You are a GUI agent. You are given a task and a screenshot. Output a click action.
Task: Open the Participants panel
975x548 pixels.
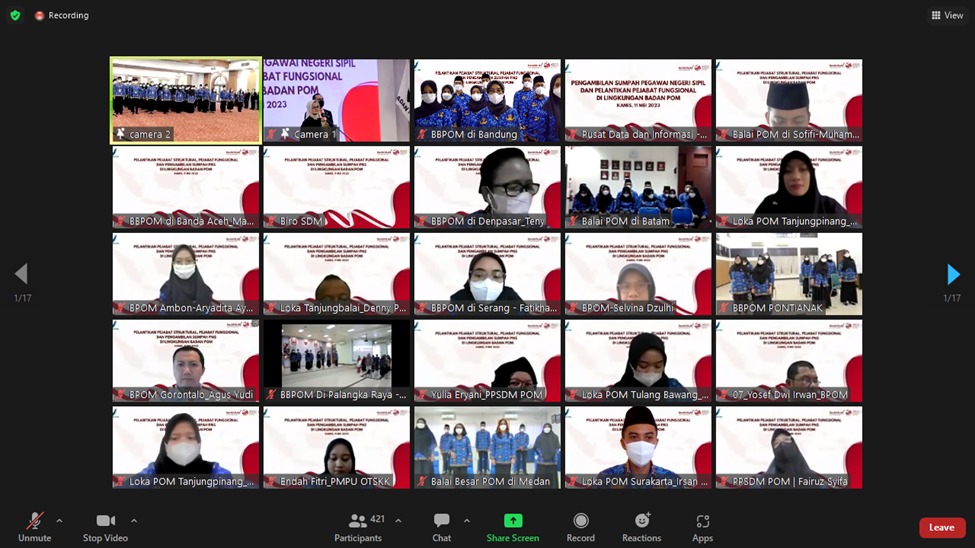(357, 521)
